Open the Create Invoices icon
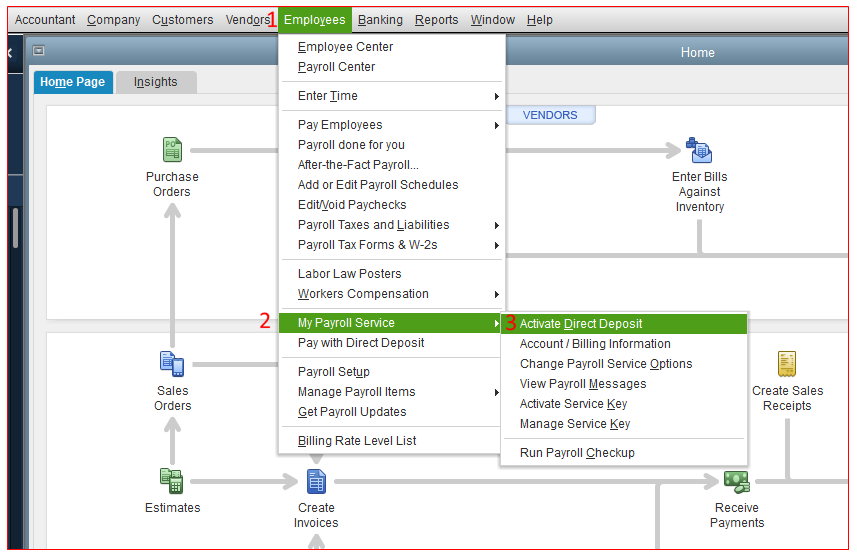 coord(316,481)
